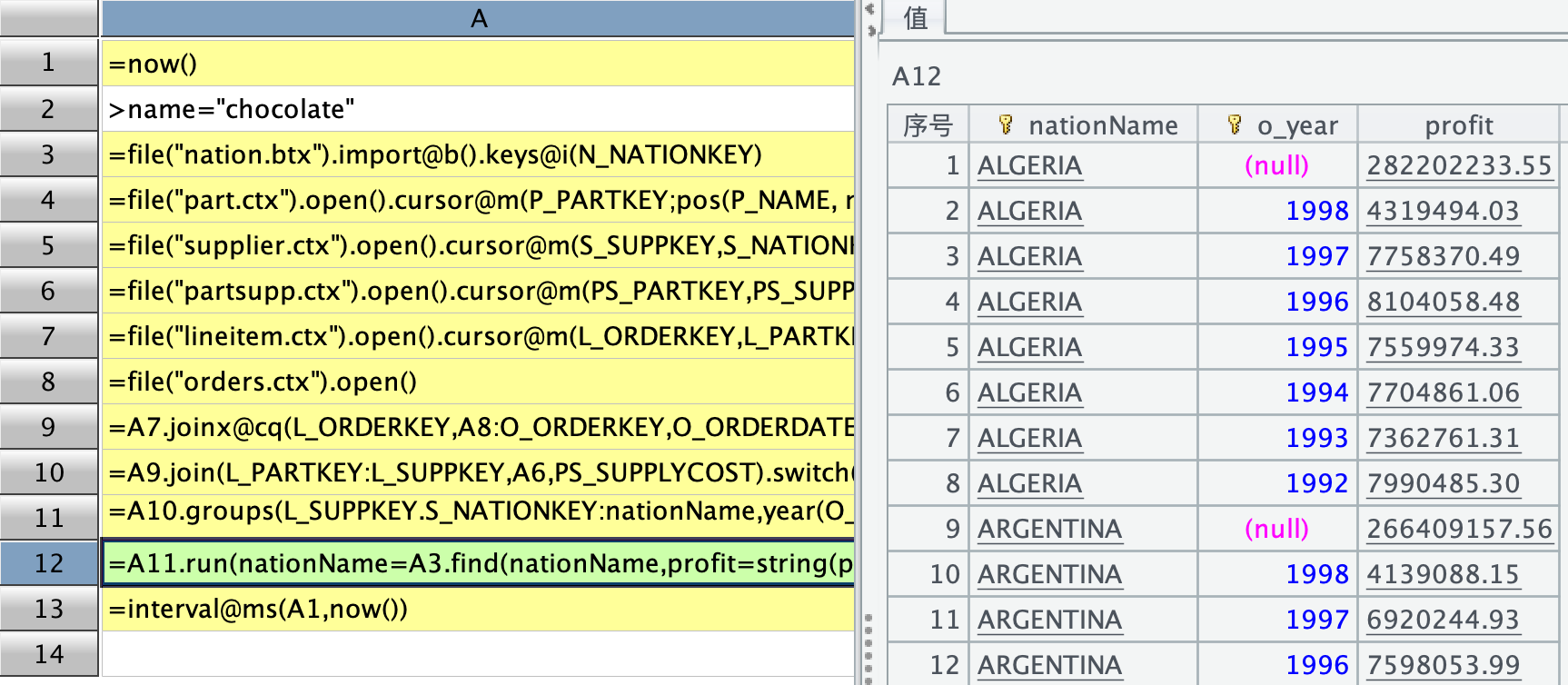
Task: Sort by the nationName column header
Action: 1084,124
